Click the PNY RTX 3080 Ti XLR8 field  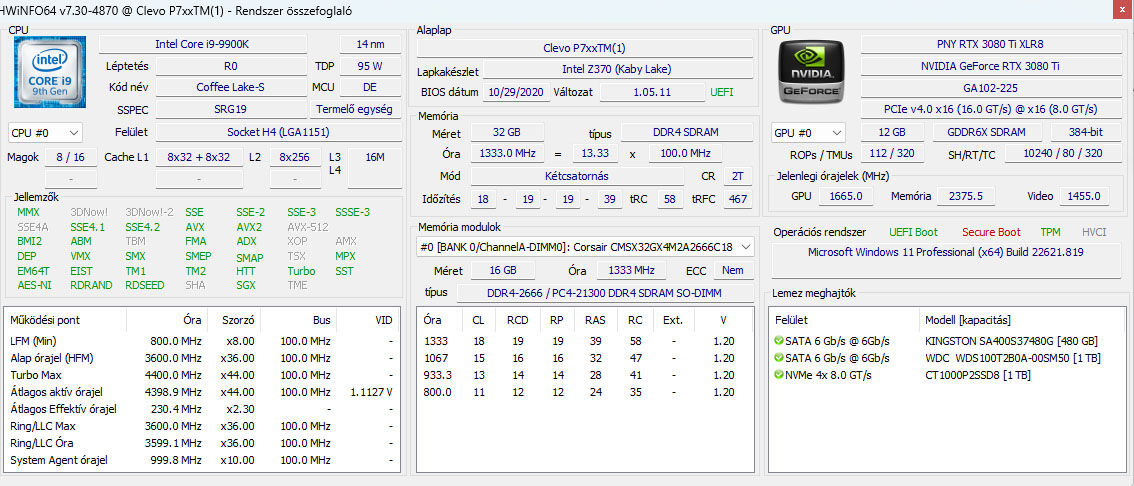(990, 44)
